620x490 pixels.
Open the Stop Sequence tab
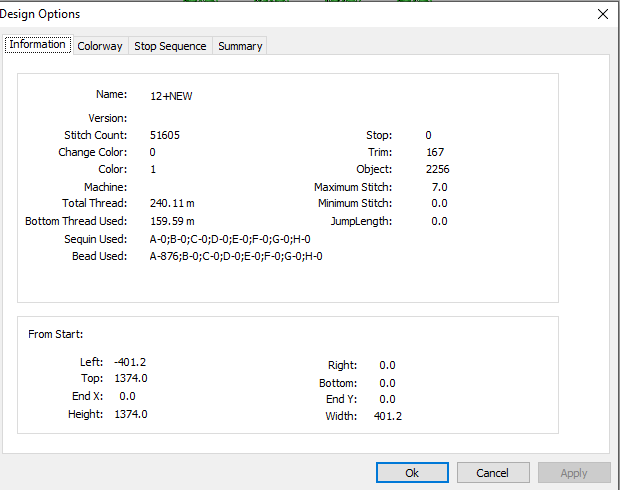pos(170,46)
